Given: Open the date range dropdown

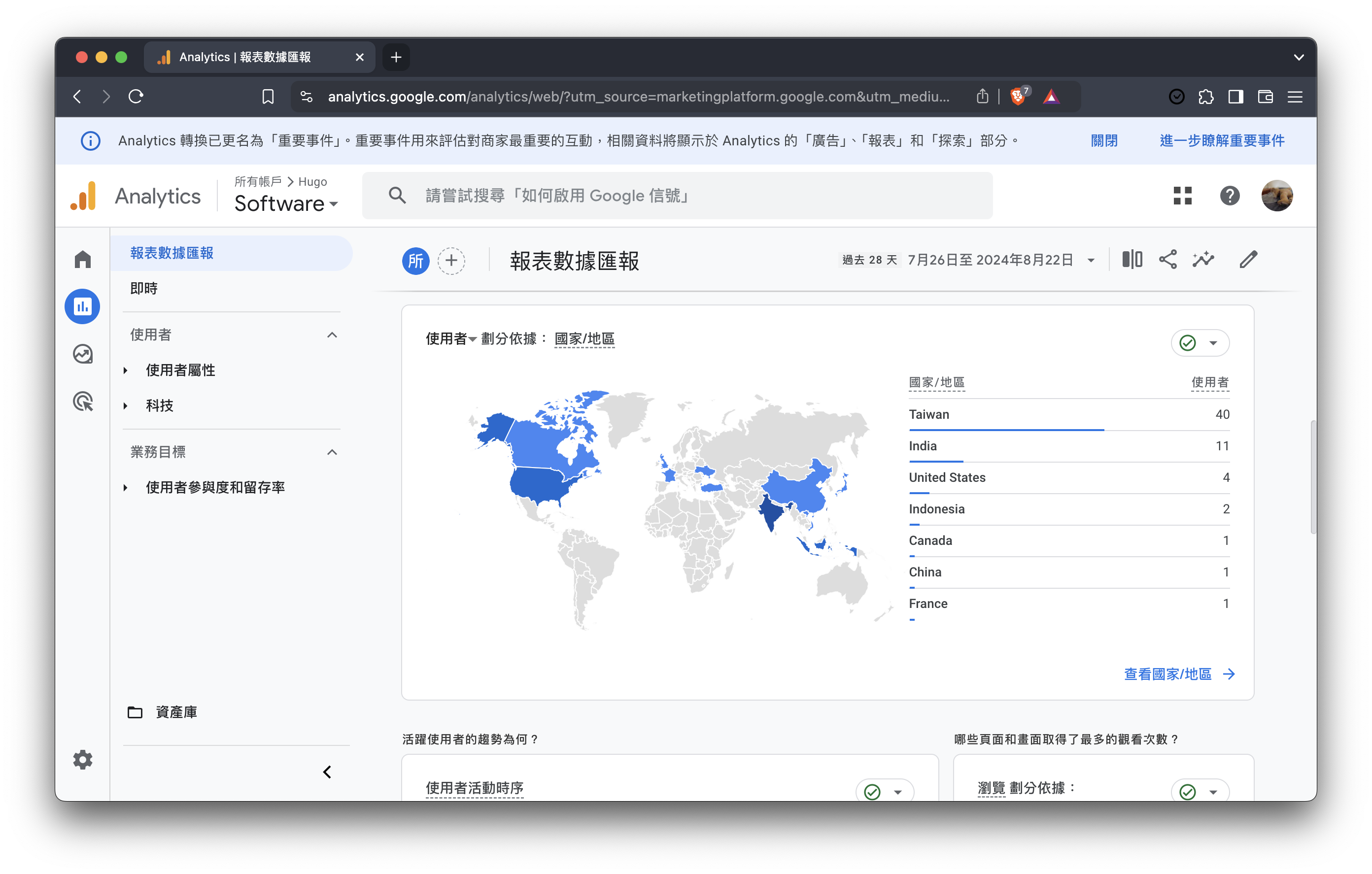Looking at the screenshot, I should point(1091,260).
